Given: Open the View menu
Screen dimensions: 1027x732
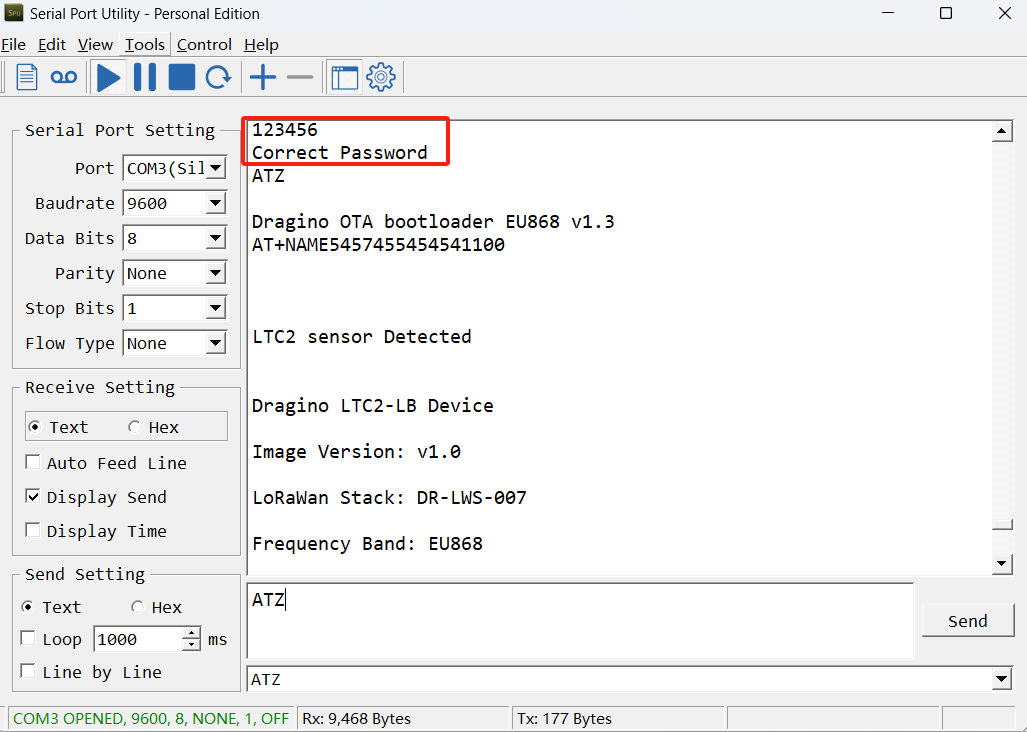Looking at the screenshot, I should 95,45.
